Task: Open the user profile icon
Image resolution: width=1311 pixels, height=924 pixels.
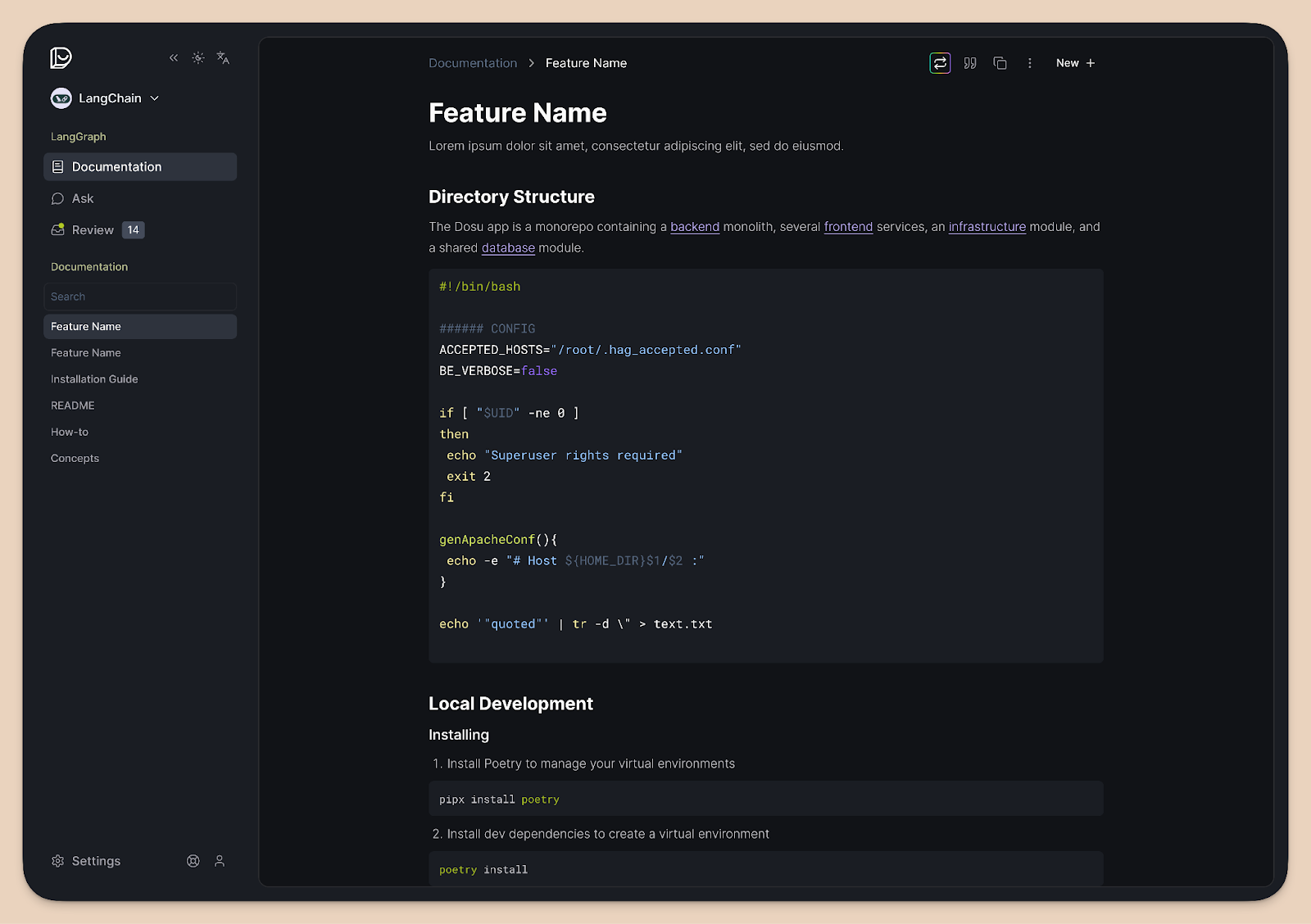Action: tap(220, 861)
